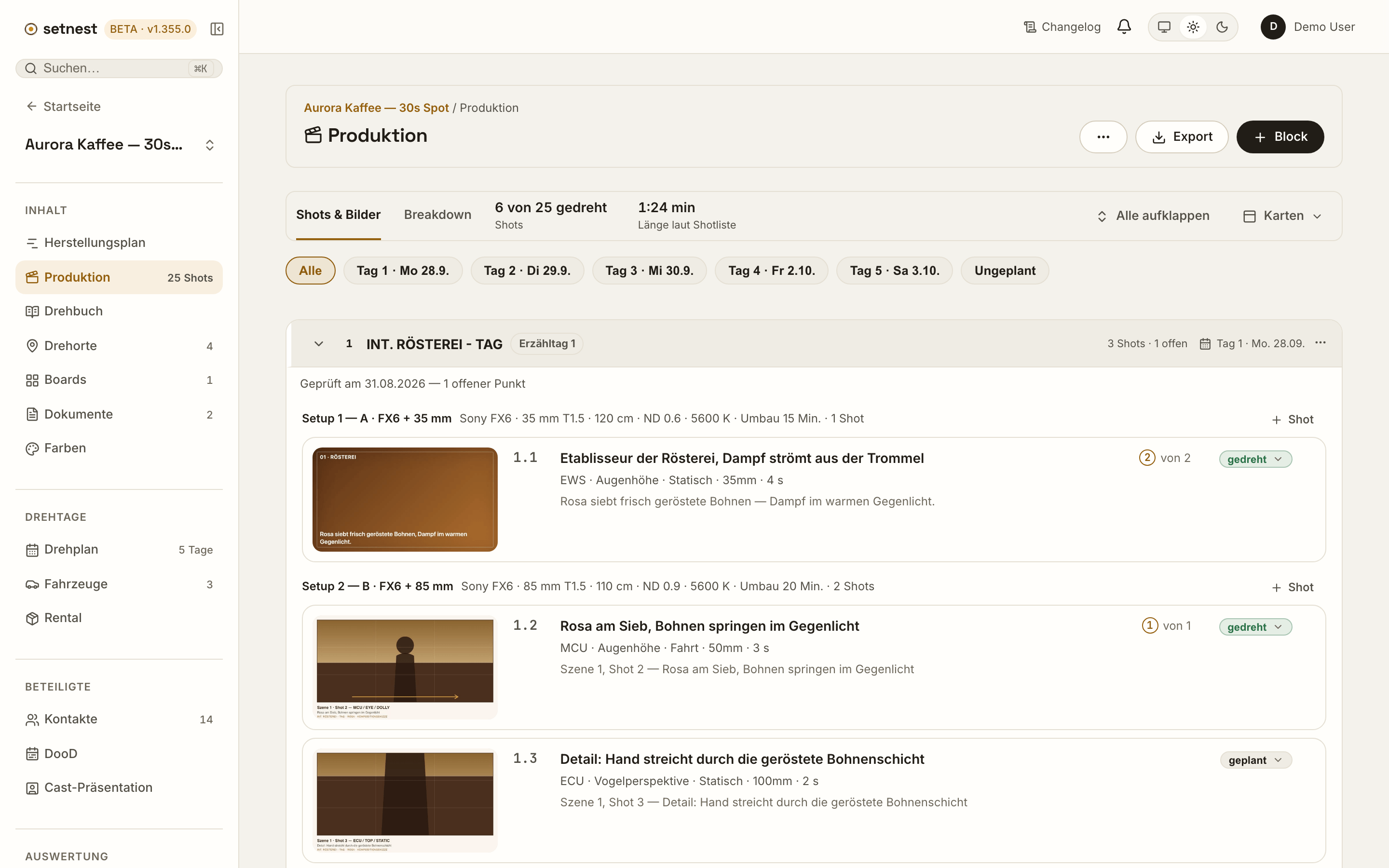Open Dokumente in sidebar
1389x868 pixels.
[119, 414]
